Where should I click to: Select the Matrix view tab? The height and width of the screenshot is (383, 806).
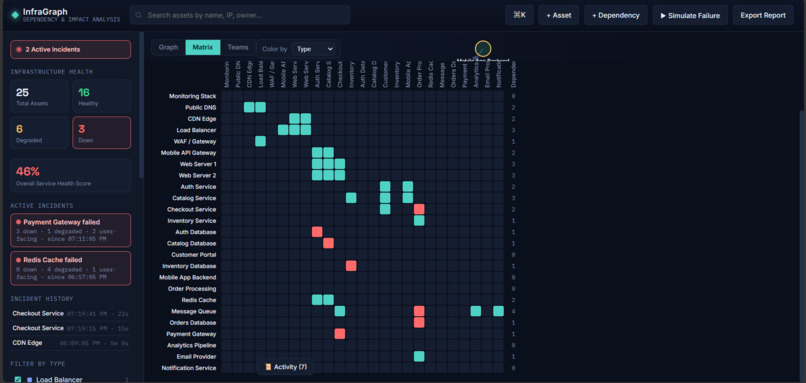(x=203, y=47)
